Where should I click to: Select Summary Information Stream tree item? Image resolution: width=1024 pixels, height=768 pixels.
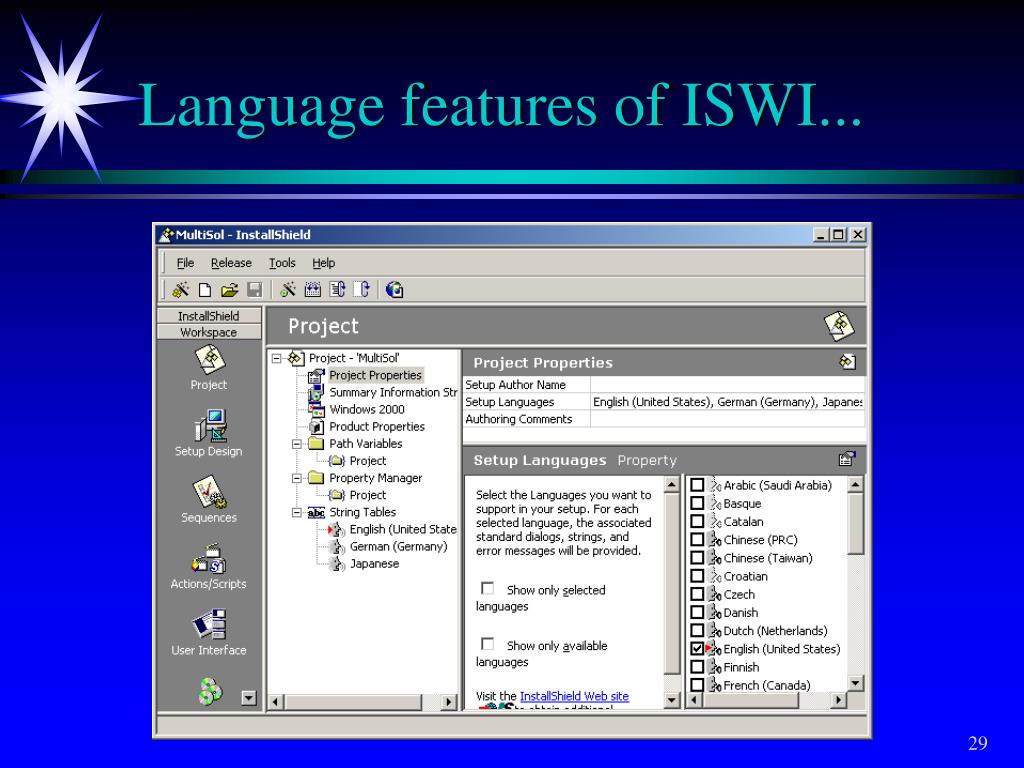393,392
